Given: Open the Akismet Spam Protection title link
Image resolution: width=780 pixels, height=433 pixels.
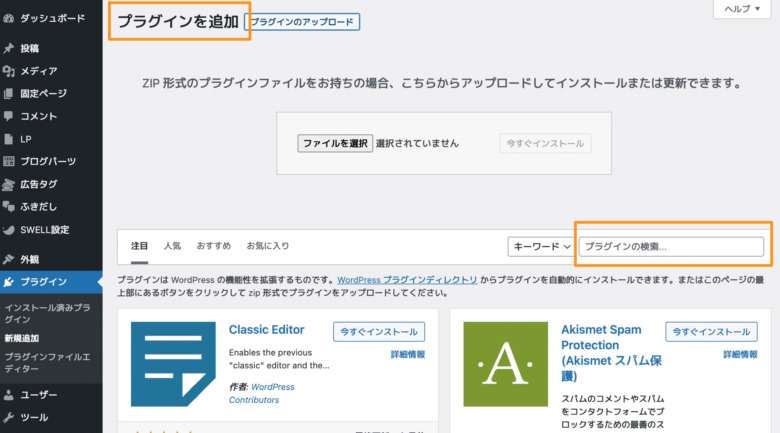Looking at the screenshot, I should pos(611,352).
